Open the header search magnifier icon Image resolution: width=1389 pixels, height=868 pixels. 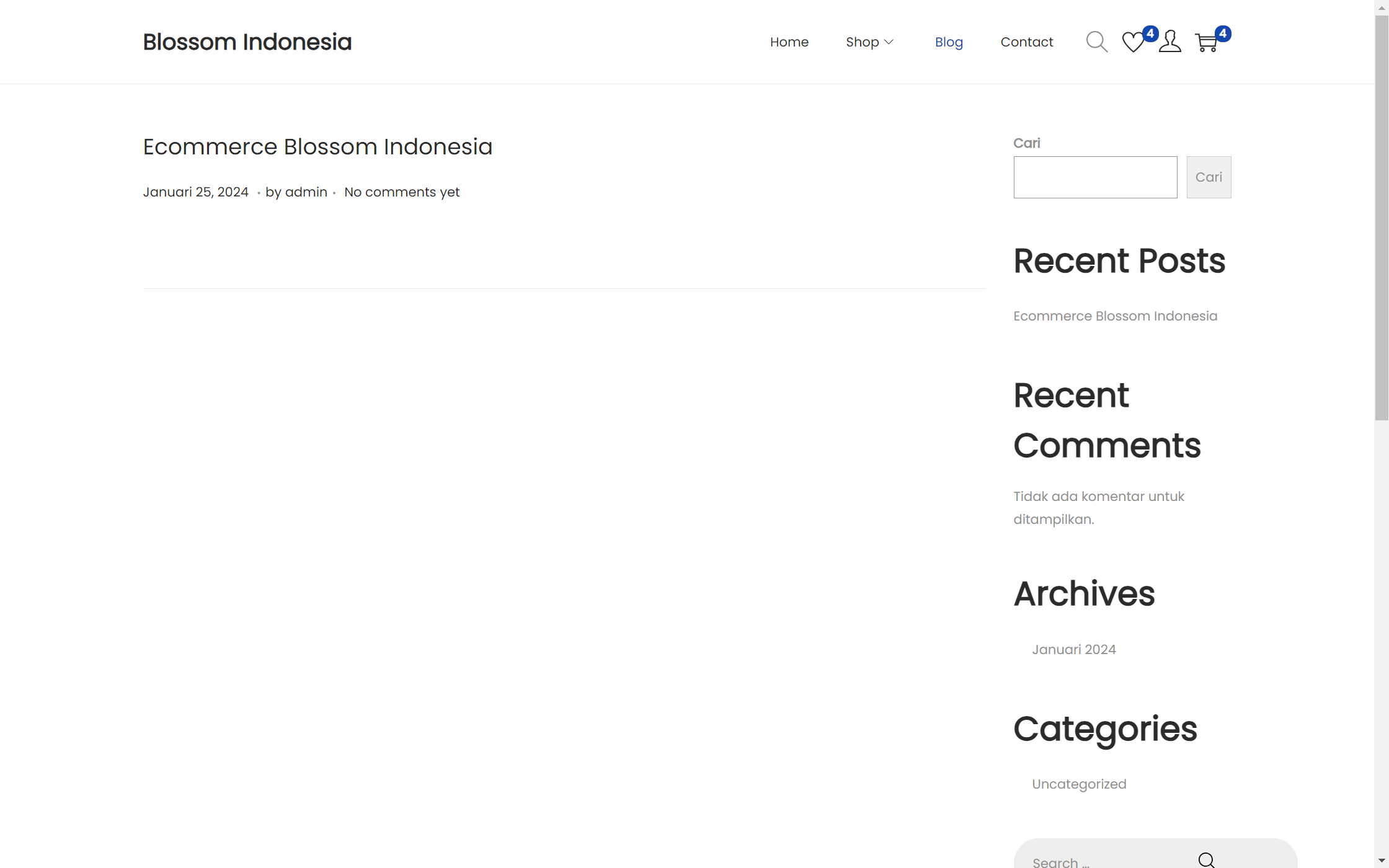[1096, 42]
